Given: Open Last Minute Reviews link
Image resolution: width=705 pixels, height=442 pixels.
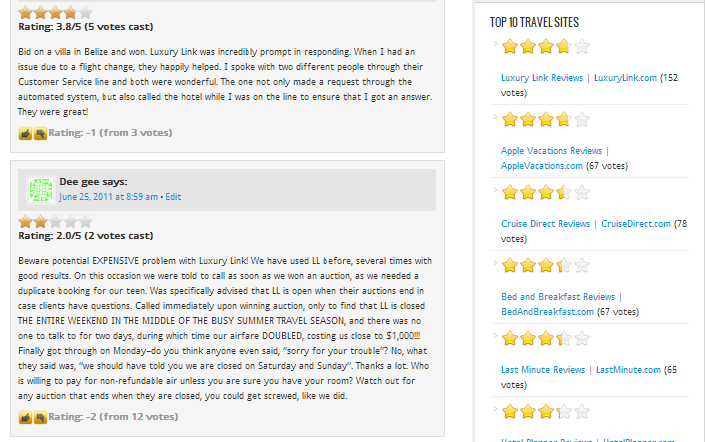Looking at the screenshot, I should (543, 370).
